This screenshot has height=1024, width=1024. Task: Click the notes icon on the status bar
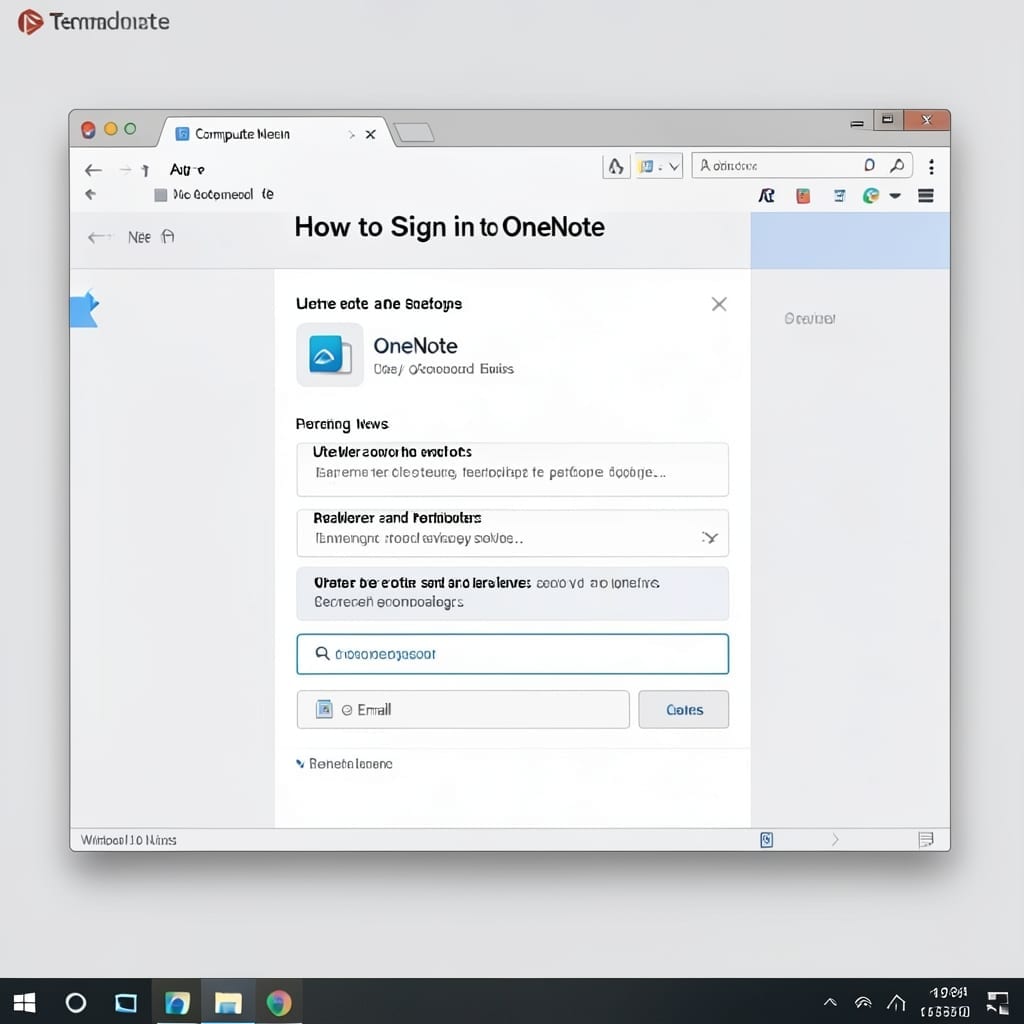925,839
